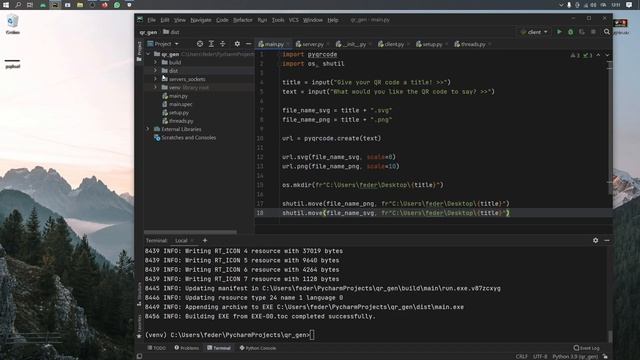Screen dimensions: 640x360
Task: Hide the Terminal tool window
Action: click(607, 240)
